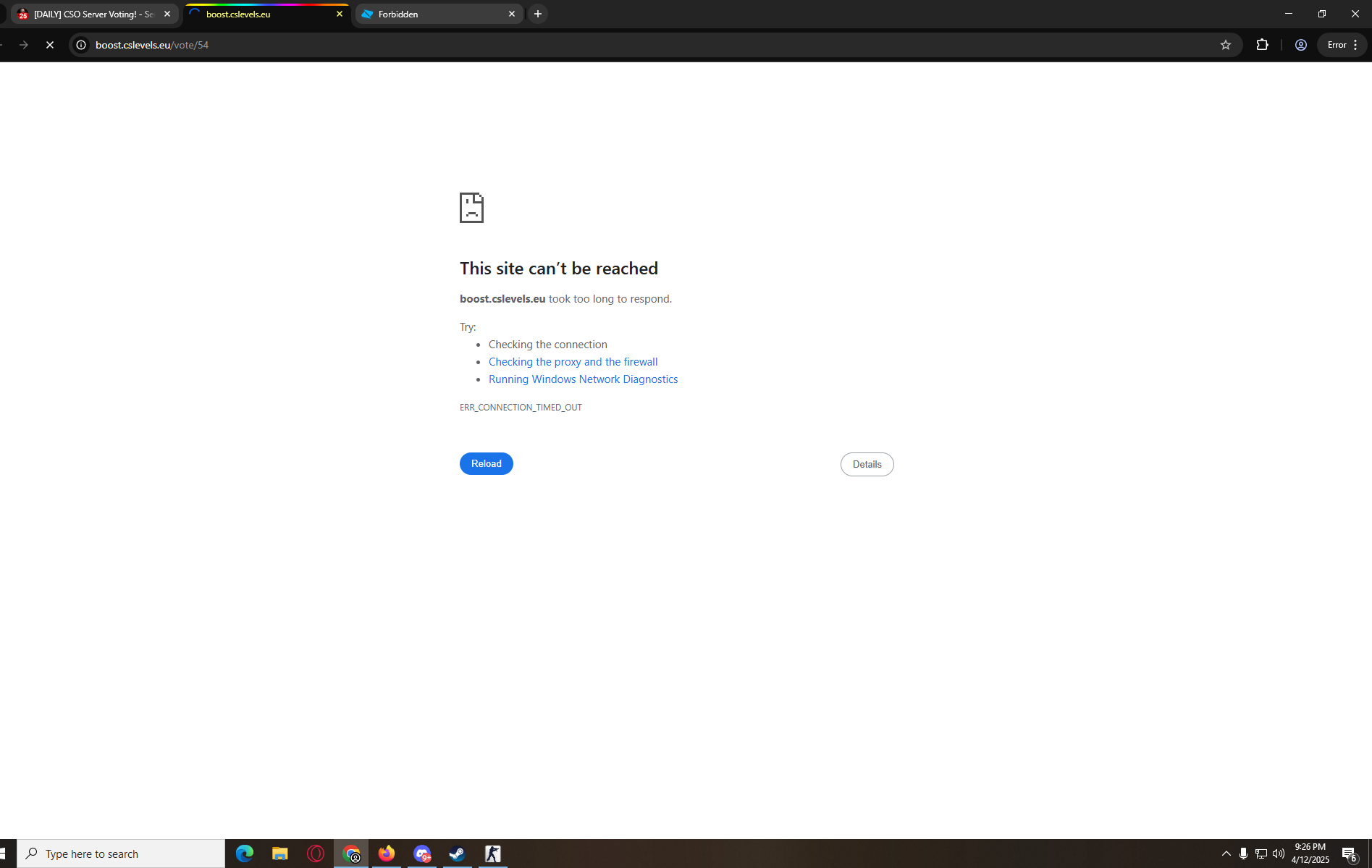Open a new browser tab
The height and width of the screenshot is (868, 1372).
tap(537, 14)
